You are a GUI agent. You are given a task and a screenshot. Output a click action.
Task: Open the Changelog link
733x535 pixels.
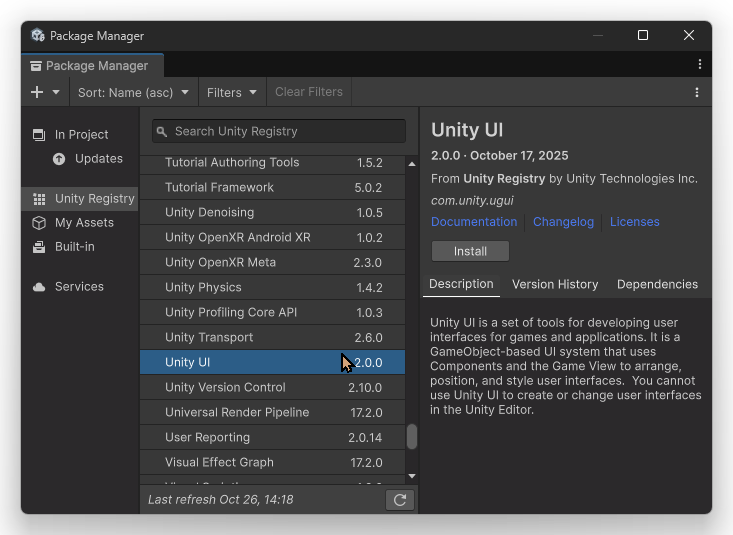[563, 222]
